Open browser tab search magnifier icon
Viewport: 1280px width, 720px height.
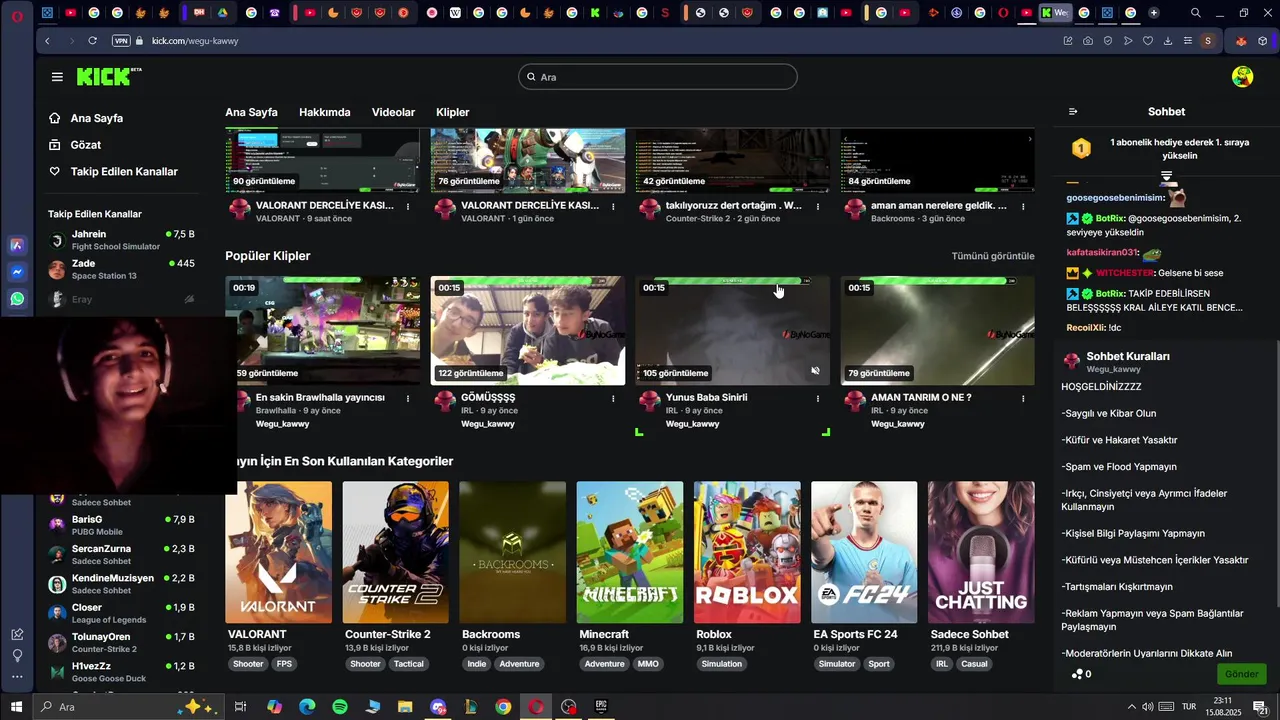(1196, 13)
